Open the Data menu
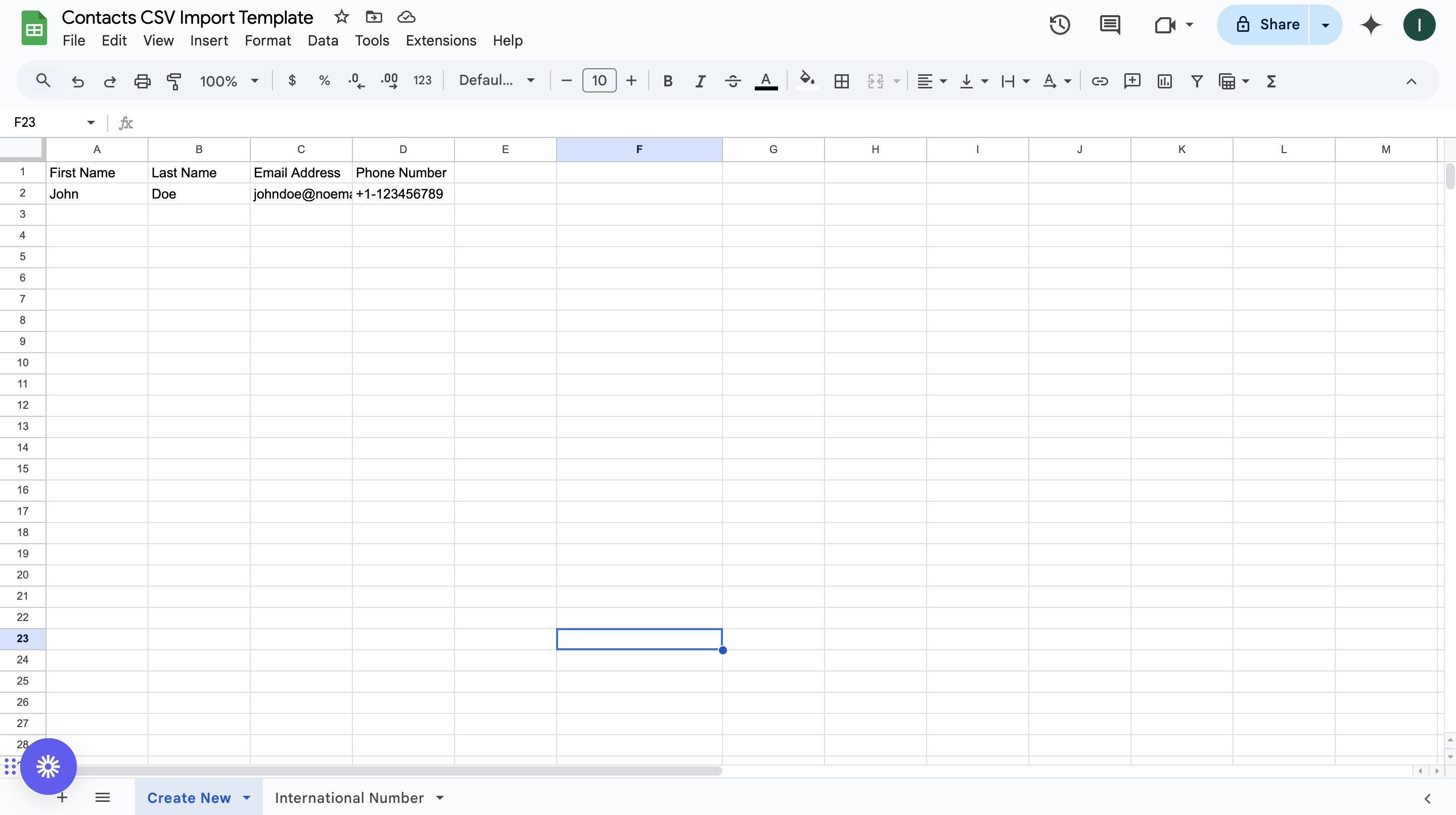This screenshot has width=1456, height=815. coord(323,40)
